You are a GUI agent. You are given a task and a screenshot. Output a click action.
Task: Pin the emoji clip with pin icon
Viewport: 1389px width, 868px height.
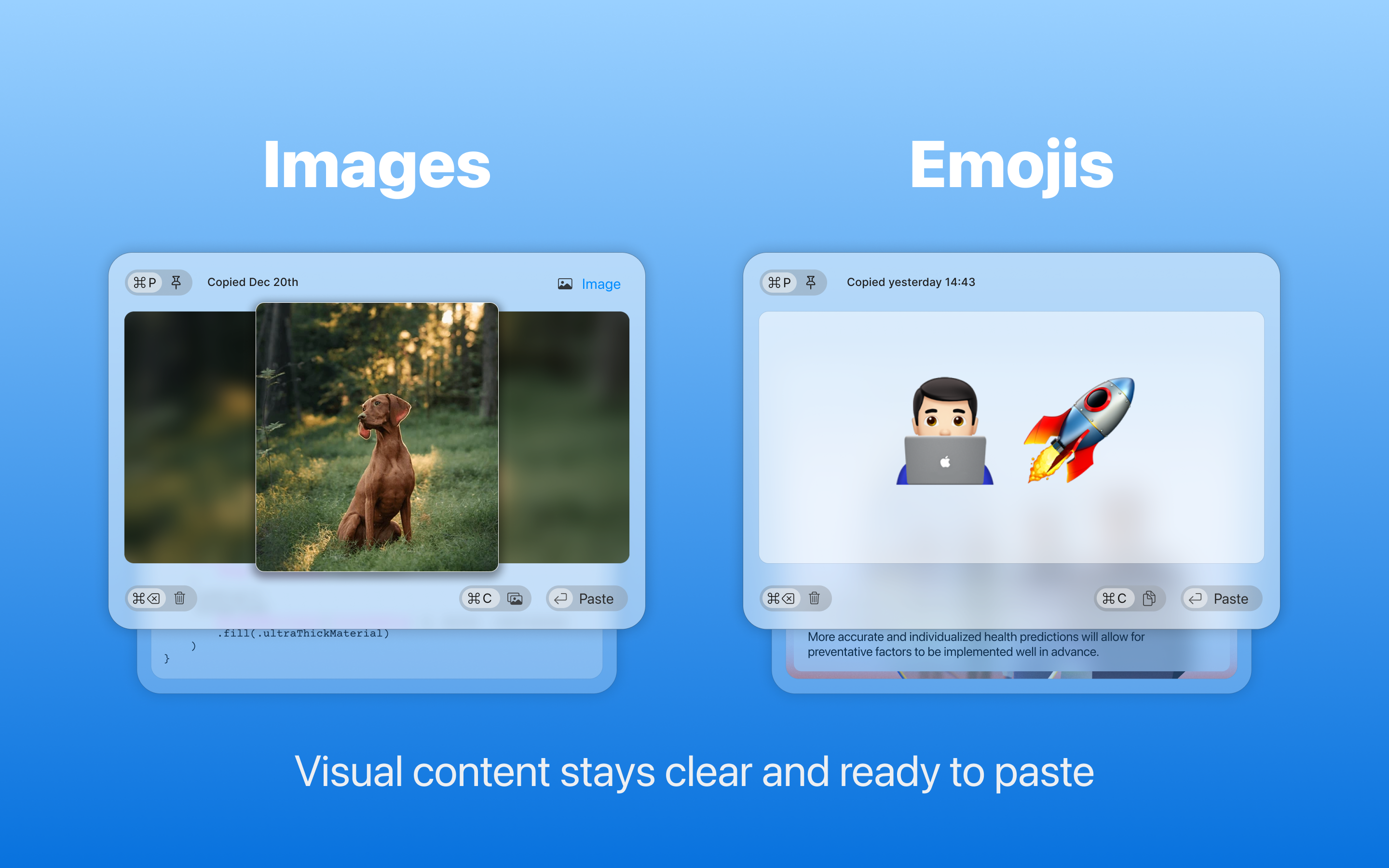[x=810, y=283]
